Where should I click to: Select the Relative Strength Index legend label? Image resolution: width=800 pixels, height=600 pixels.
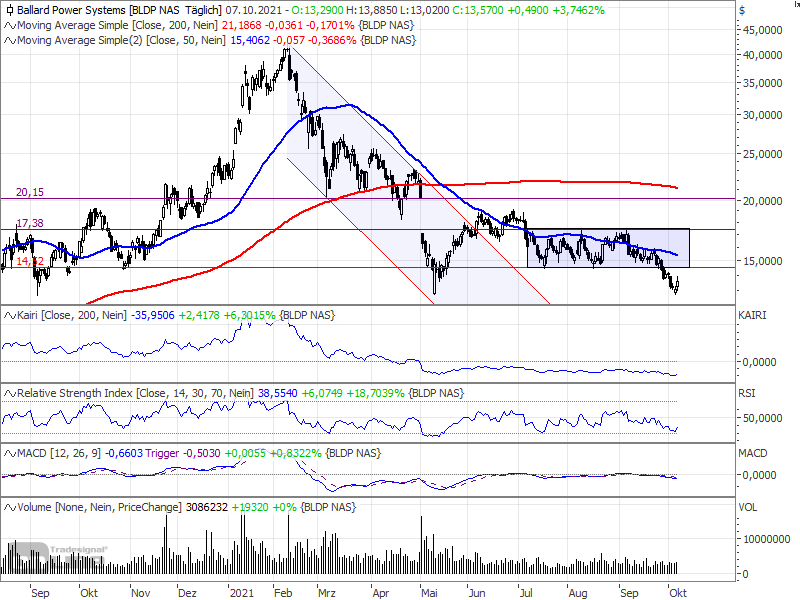pyautogui.click(x=135, y=393)
